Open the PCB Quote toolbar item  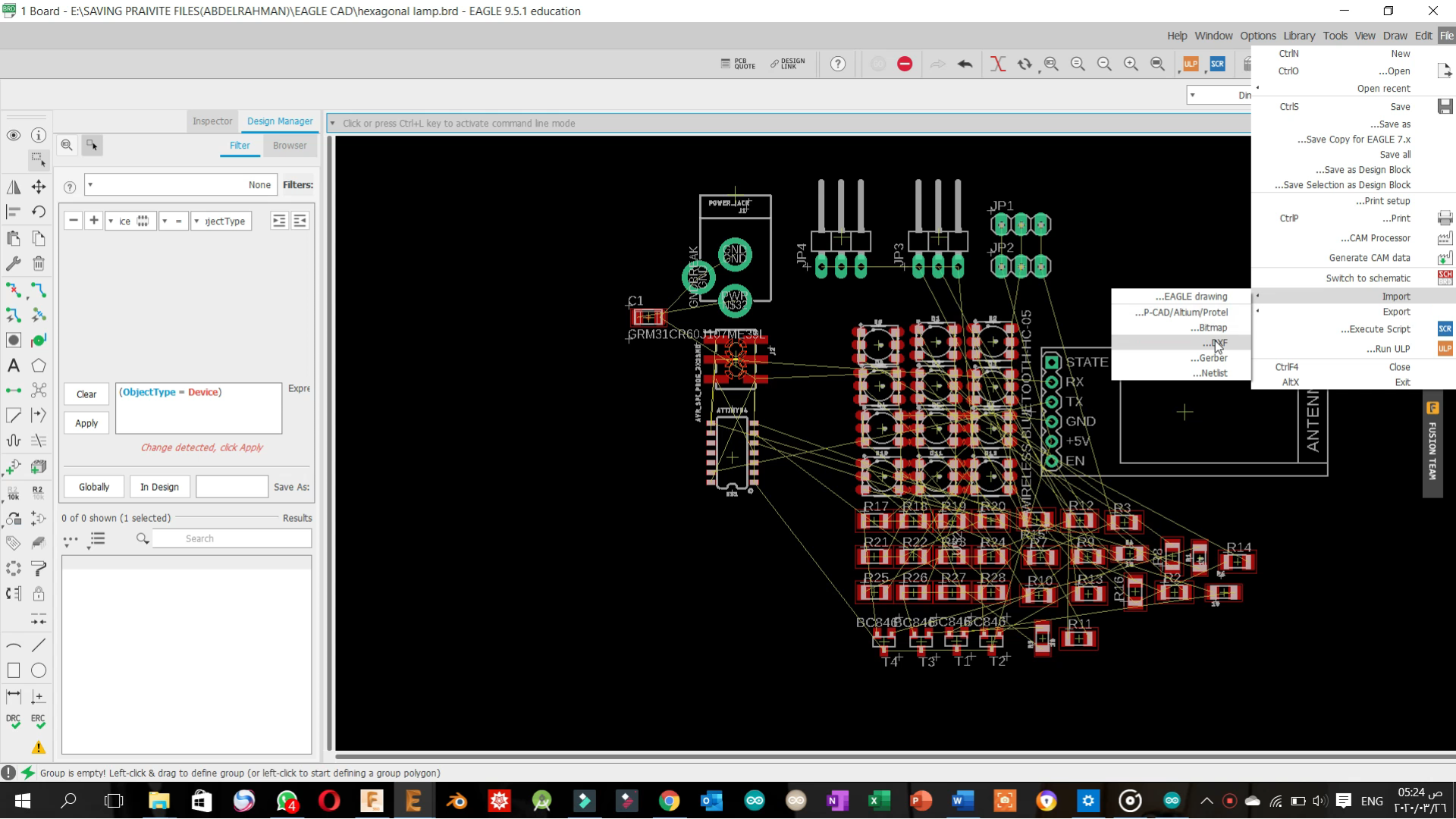(x=738, y=64)
